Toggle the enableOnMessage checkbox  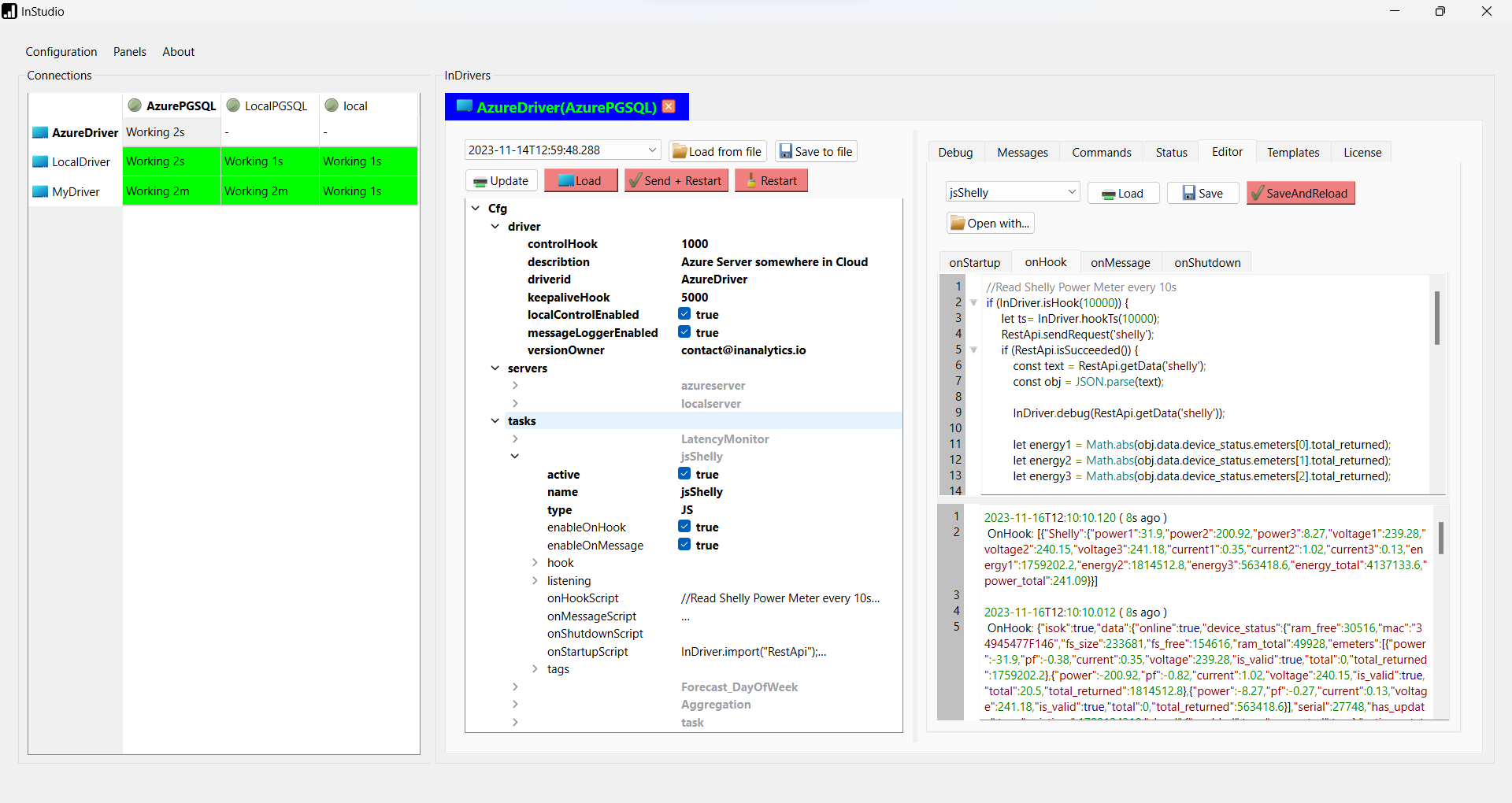click(x=684, y=545)
